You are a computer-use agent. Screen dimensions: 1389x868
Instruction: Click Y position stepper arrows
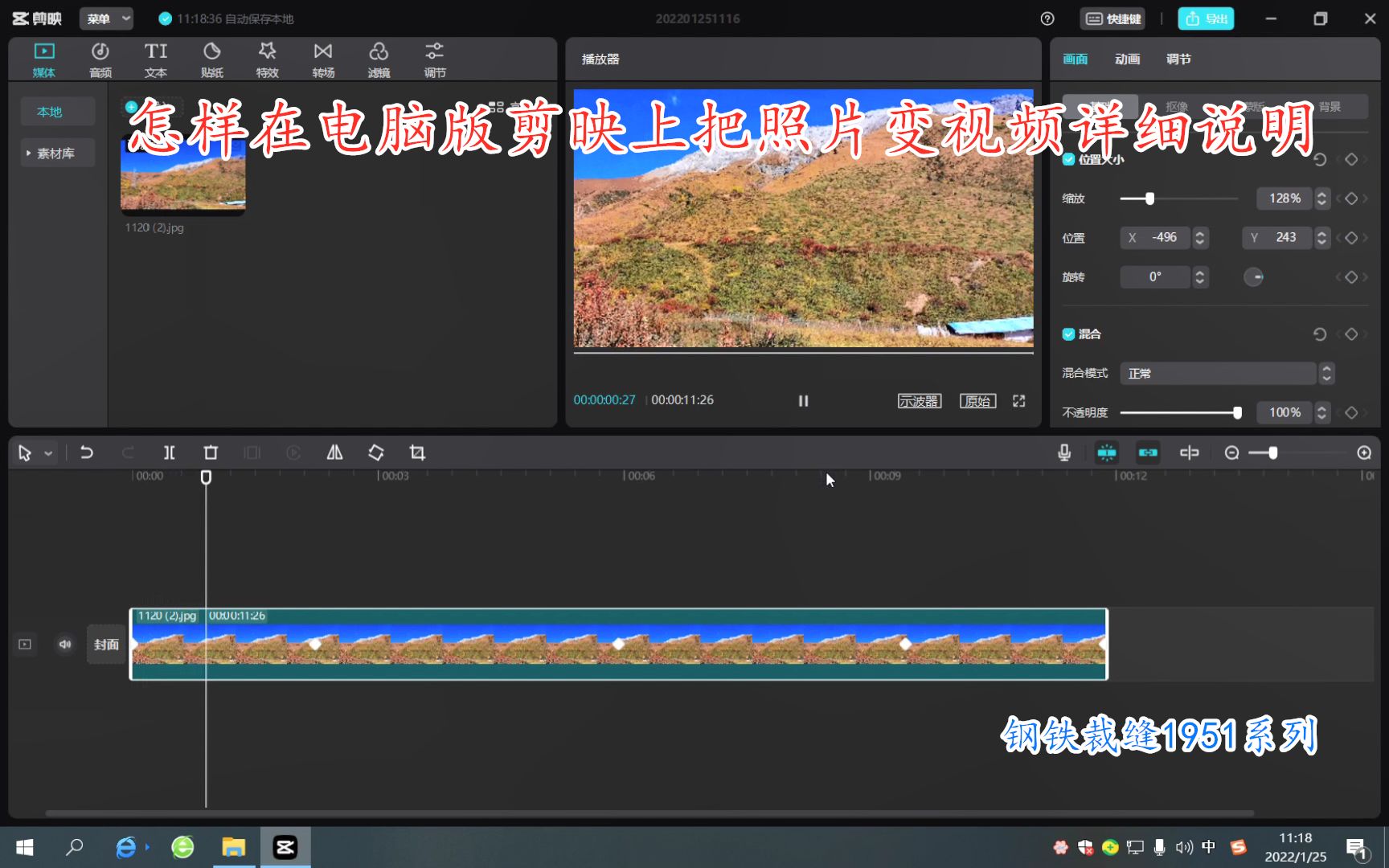tap(1321, 238)
